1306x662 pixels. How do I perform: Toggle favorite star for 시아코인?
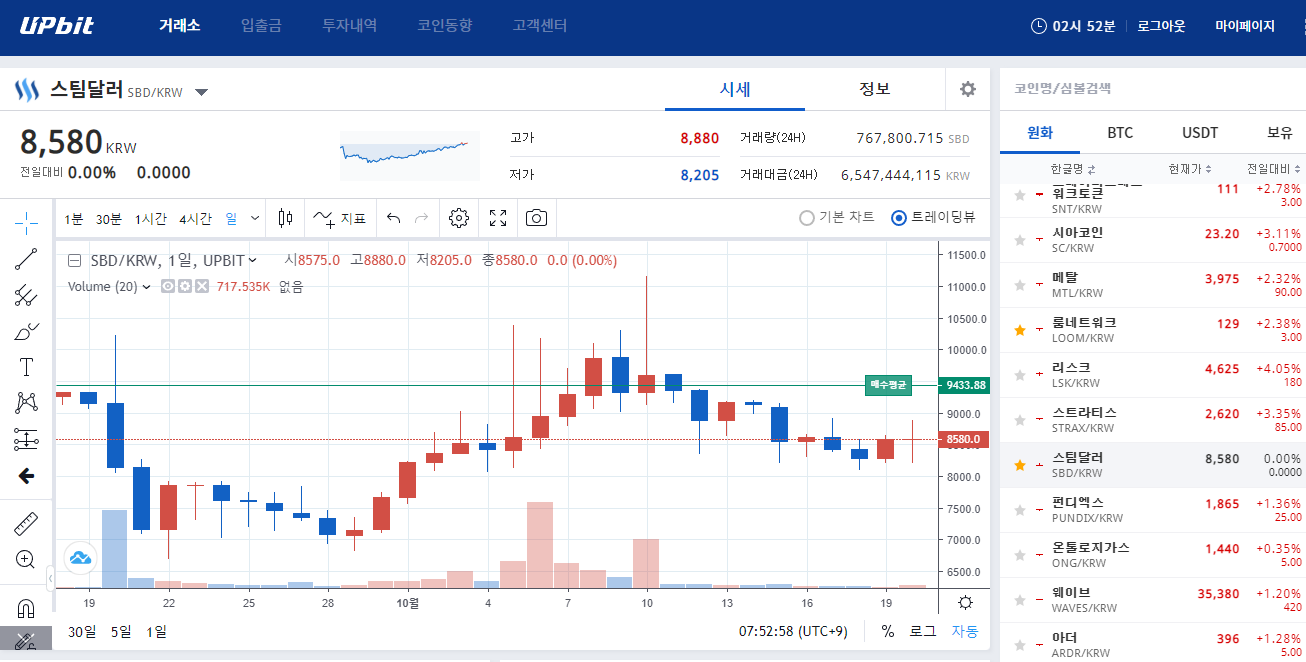click(1020, 240)
